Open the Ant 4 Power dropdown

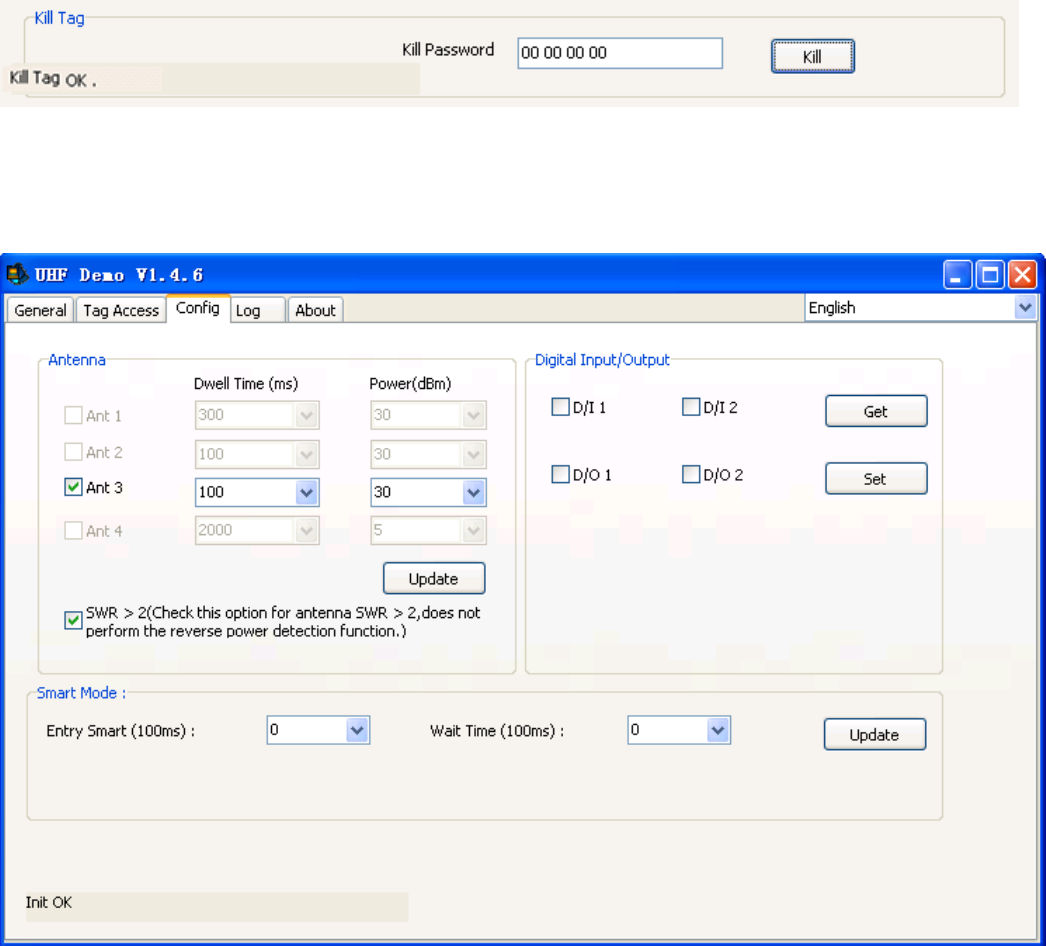[x=474, y=531]
